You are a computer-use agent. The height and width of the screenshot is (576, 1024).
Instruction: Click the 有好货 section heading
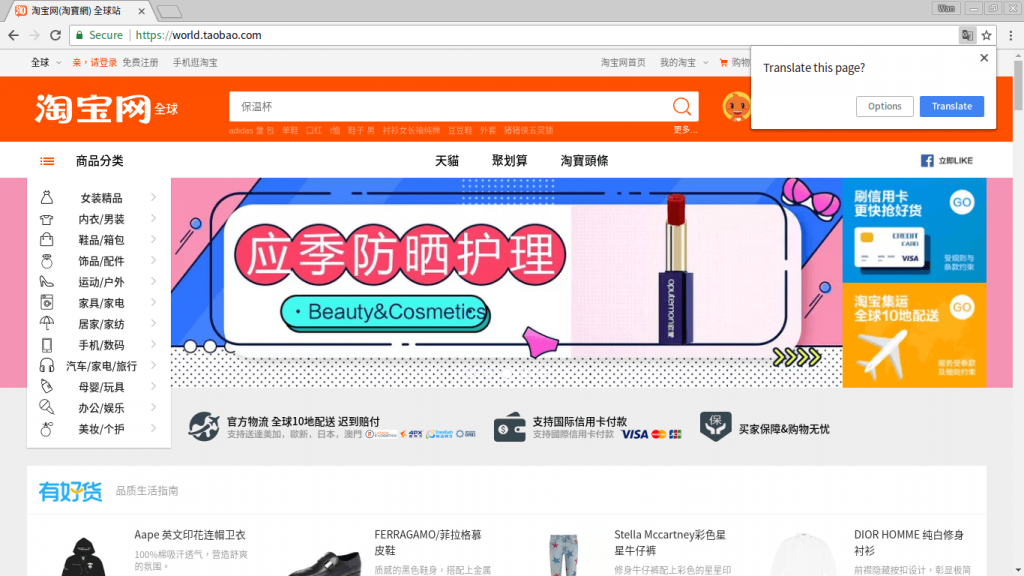(71, 491)
